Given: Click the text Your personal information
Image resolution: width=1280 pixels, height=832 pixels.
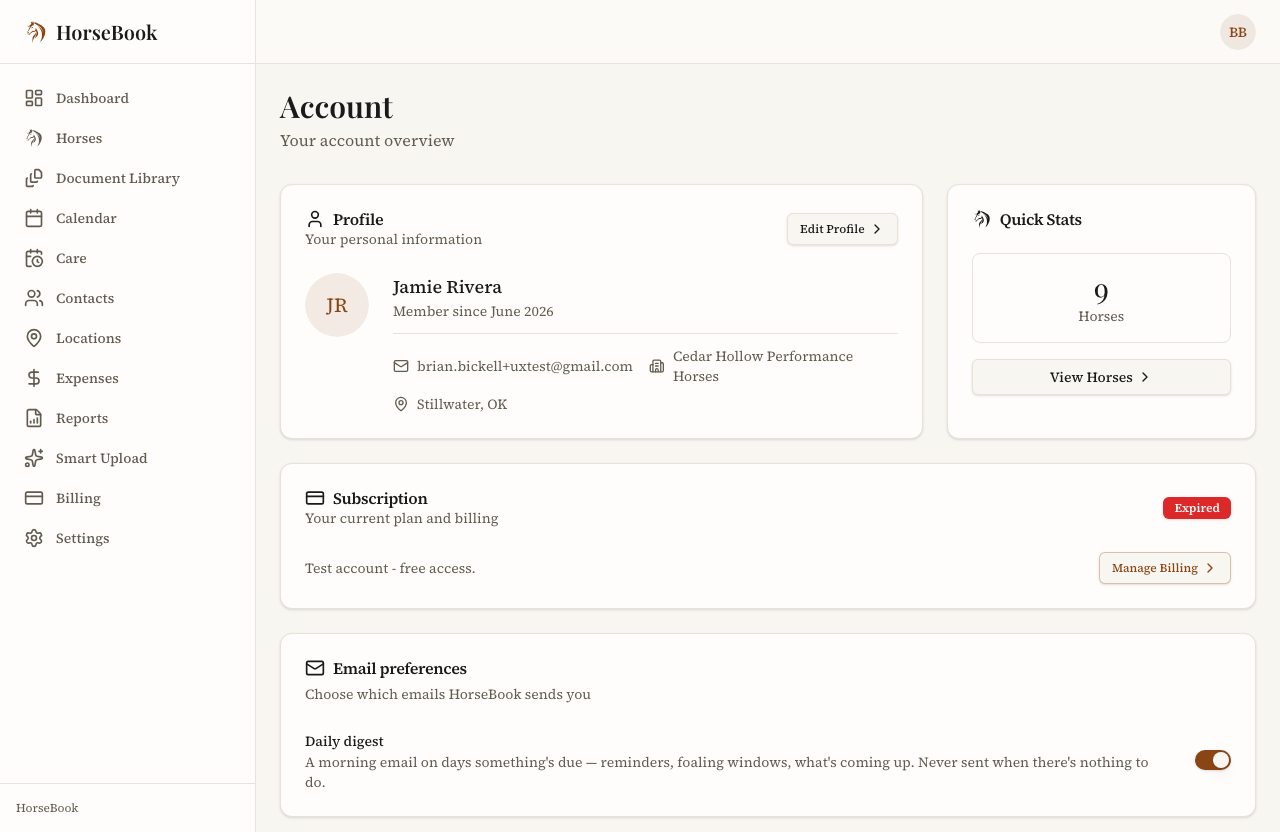Looking at the screenshot, I should pyautogui.click(x=393, y=239).
